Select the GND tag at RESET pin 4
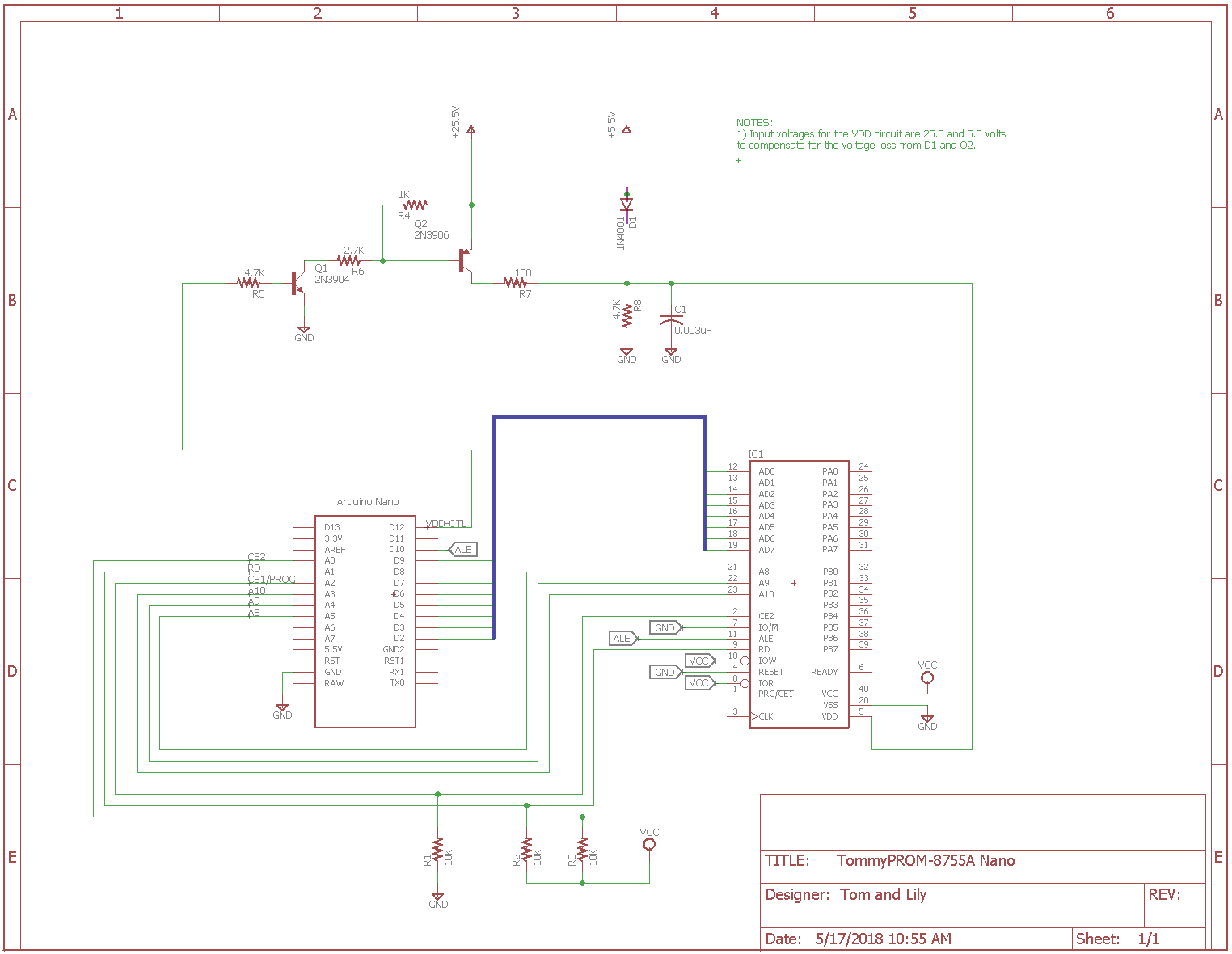This screenshot has height=954, width=1232. [666, 672]
